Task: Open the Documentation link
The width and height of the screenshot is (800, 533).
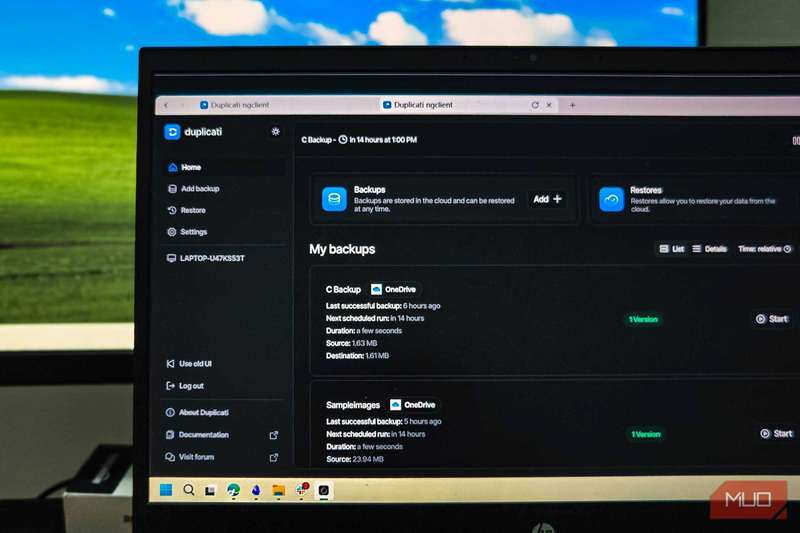Action: pos(197,435)
